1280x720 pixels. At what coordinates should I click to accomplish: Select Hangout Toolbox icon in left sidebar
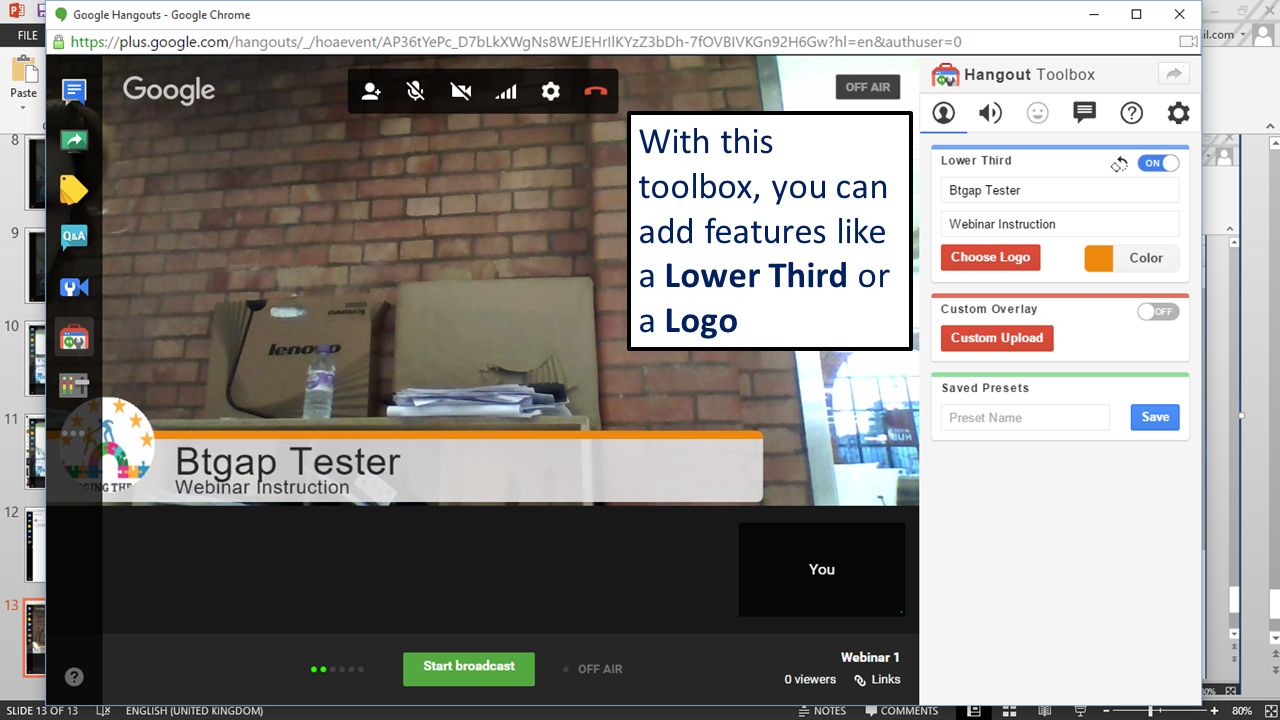(x=74, y=337)
